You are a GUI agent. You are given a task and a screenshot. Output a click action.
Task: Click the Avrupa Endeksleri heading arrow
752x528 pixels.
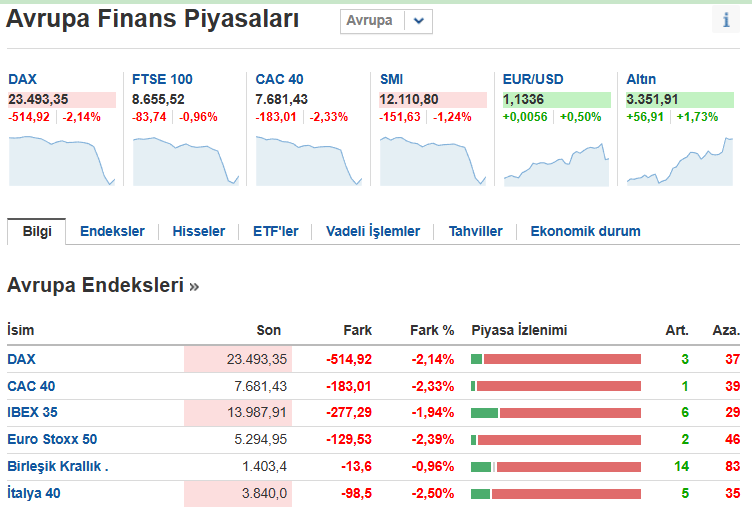[194, 286]
